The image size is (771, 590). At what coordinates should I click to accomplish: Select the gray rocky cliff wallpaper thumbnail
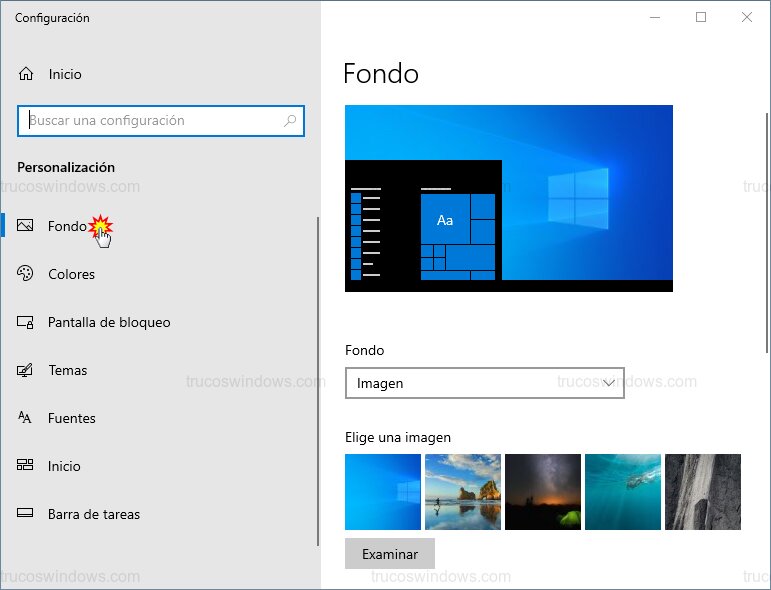point(703,491)
